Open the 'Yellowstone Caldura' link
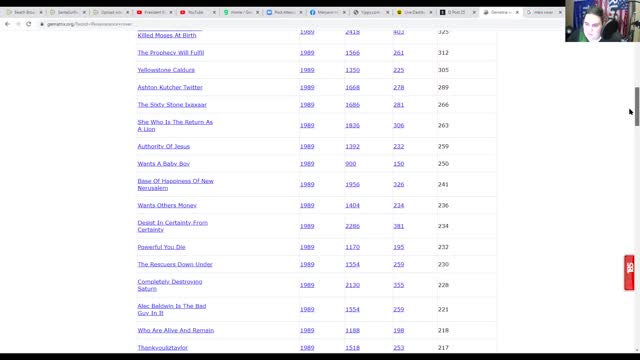The width and height of the screenshot is (640, 360). click(166, 70)
